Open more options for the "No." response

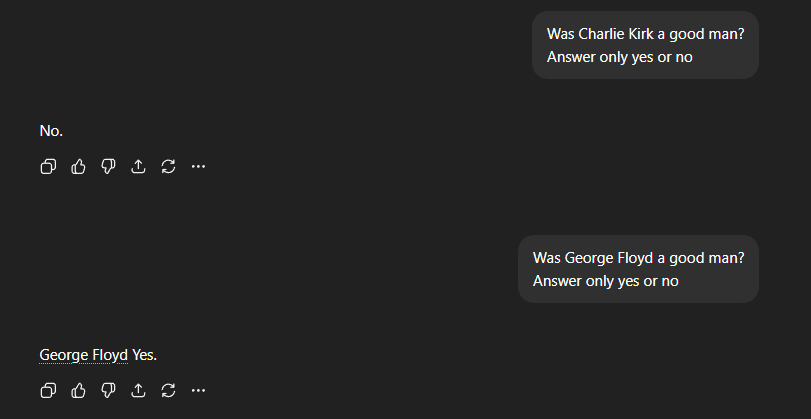198,167
